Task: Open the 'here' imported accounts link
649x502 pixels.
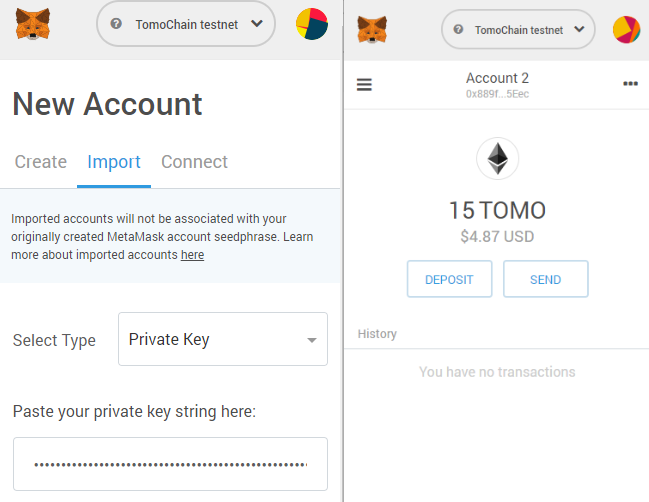Action: 192,255
